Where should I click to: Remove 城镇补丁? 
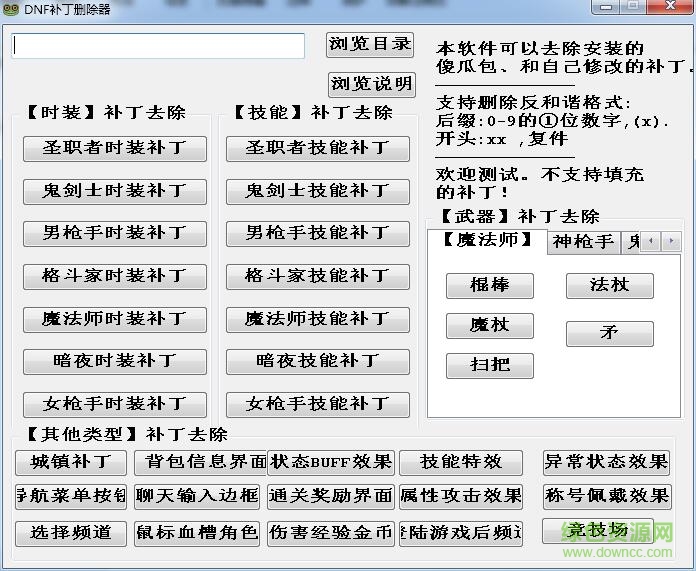point(71,463)
